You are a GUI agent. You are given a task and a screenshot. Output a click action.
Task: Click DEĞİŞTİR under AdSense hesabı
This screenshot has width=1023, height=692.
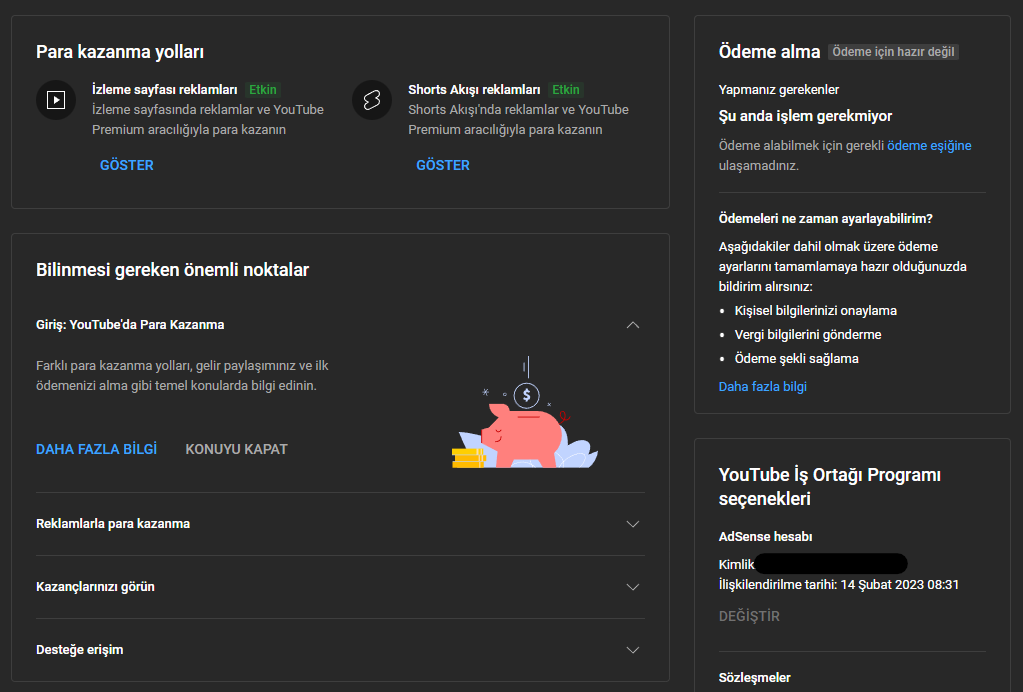749,616
